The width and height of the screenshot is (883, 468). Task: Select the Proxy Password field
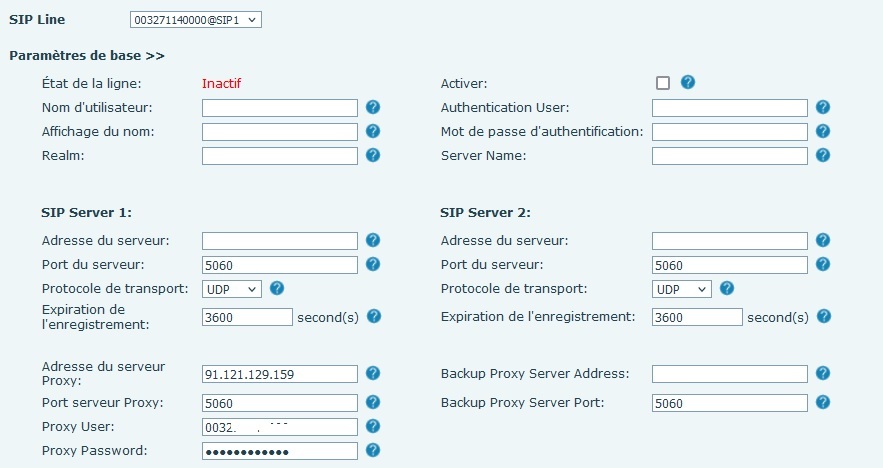(280, 451)
